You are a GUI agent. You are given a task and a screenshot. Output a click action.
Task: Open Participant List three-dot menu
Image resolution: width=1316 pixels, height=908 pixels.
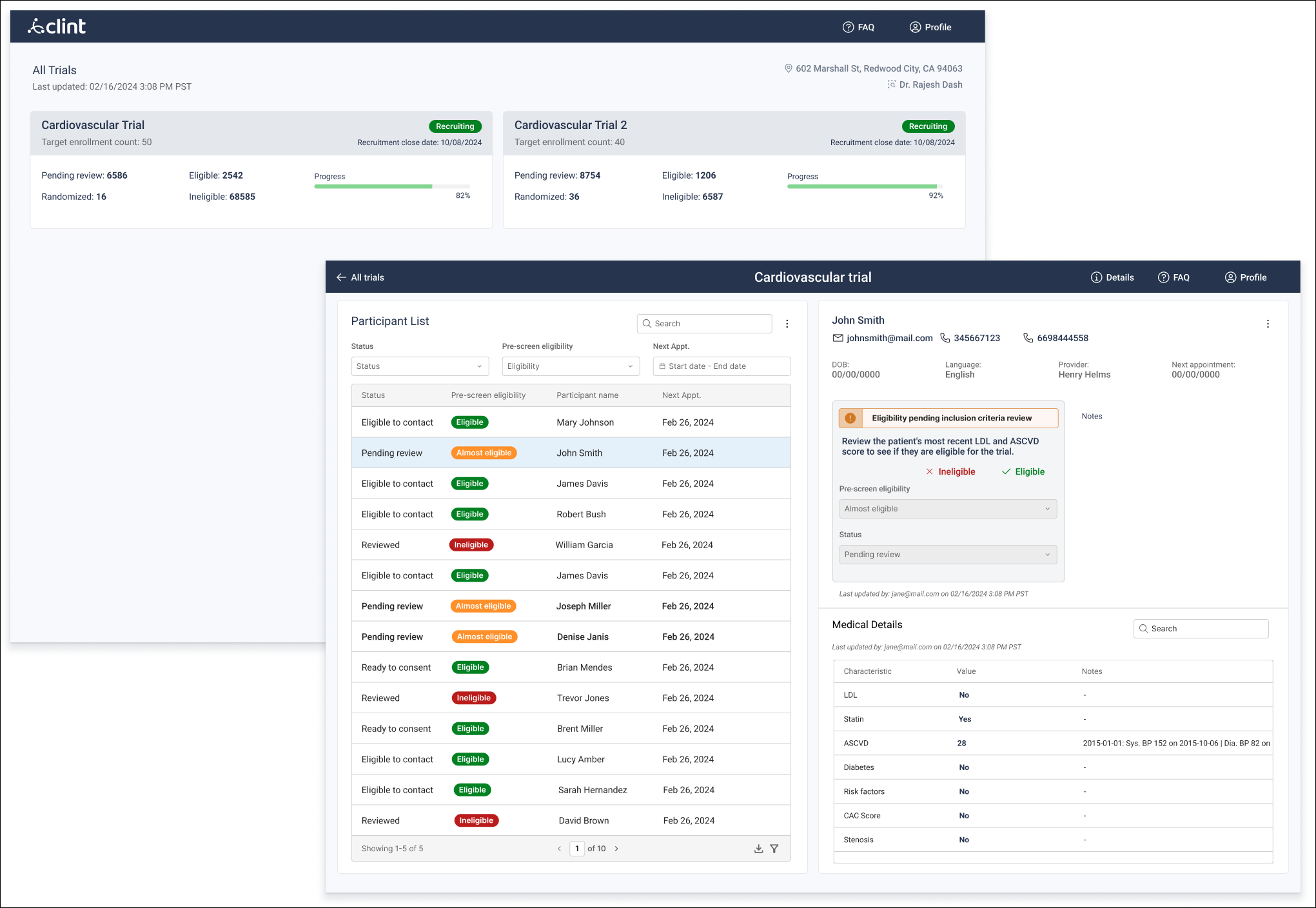787,324
